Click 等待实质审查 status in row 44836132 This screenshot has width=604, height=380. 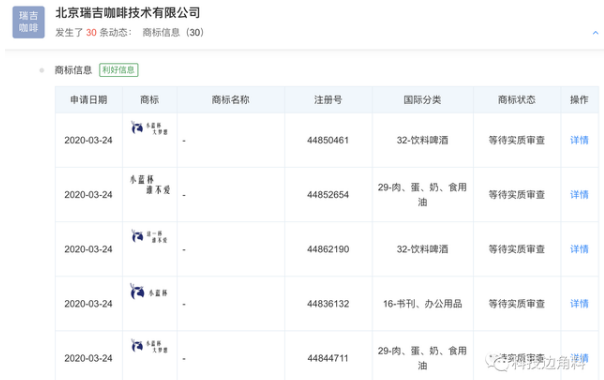(517, 304)
